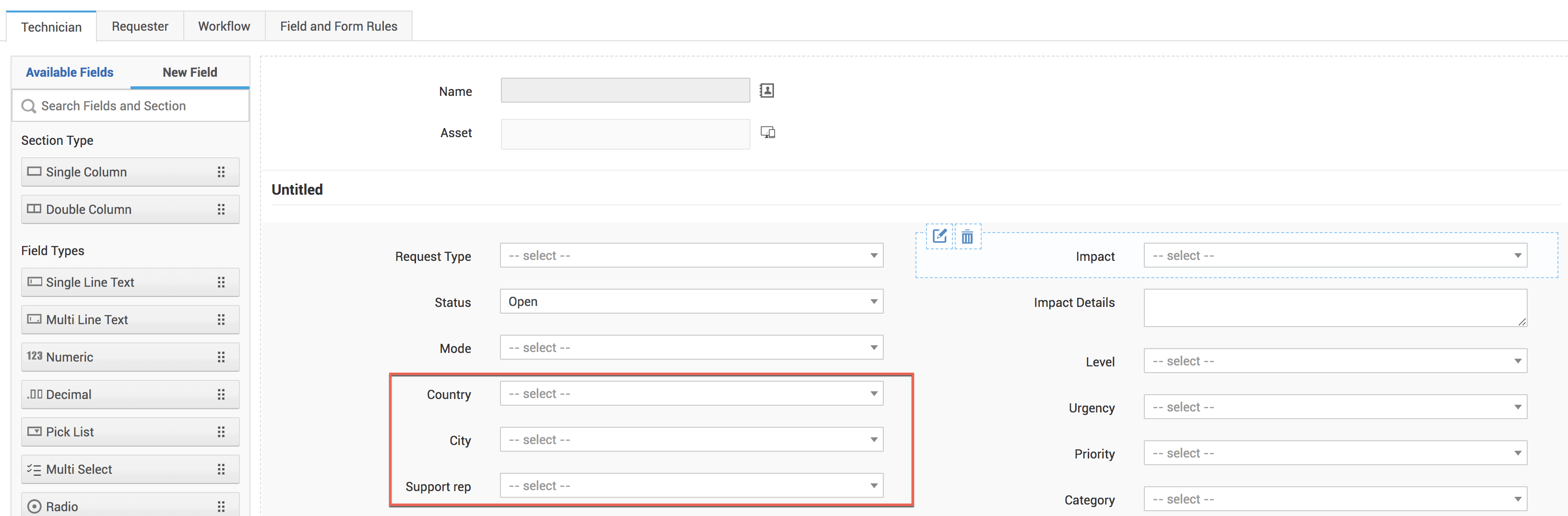
Task: Open the asset selector icon next to Asset
Action: [768, 132]
